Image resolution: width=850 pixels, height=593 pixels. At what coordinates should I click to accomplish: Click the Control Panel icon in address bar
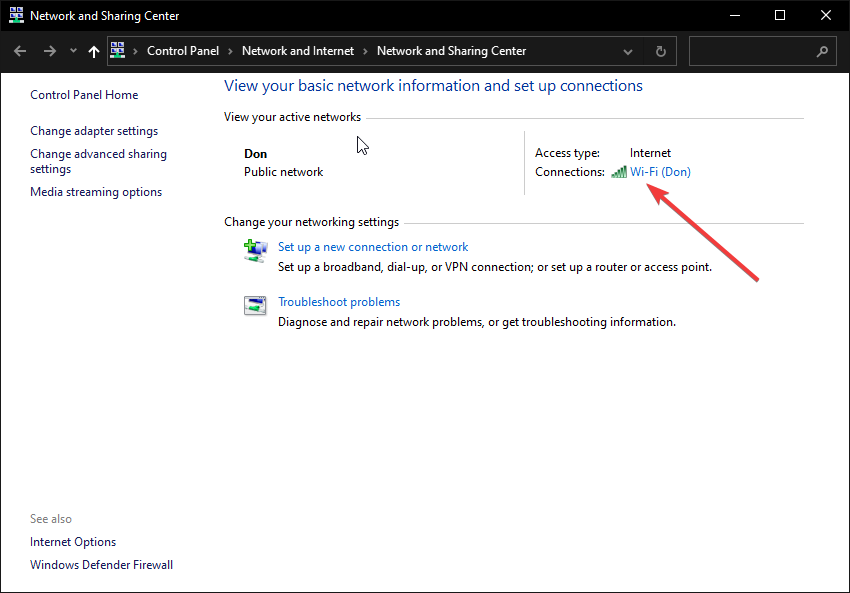(x=118, y=50)
